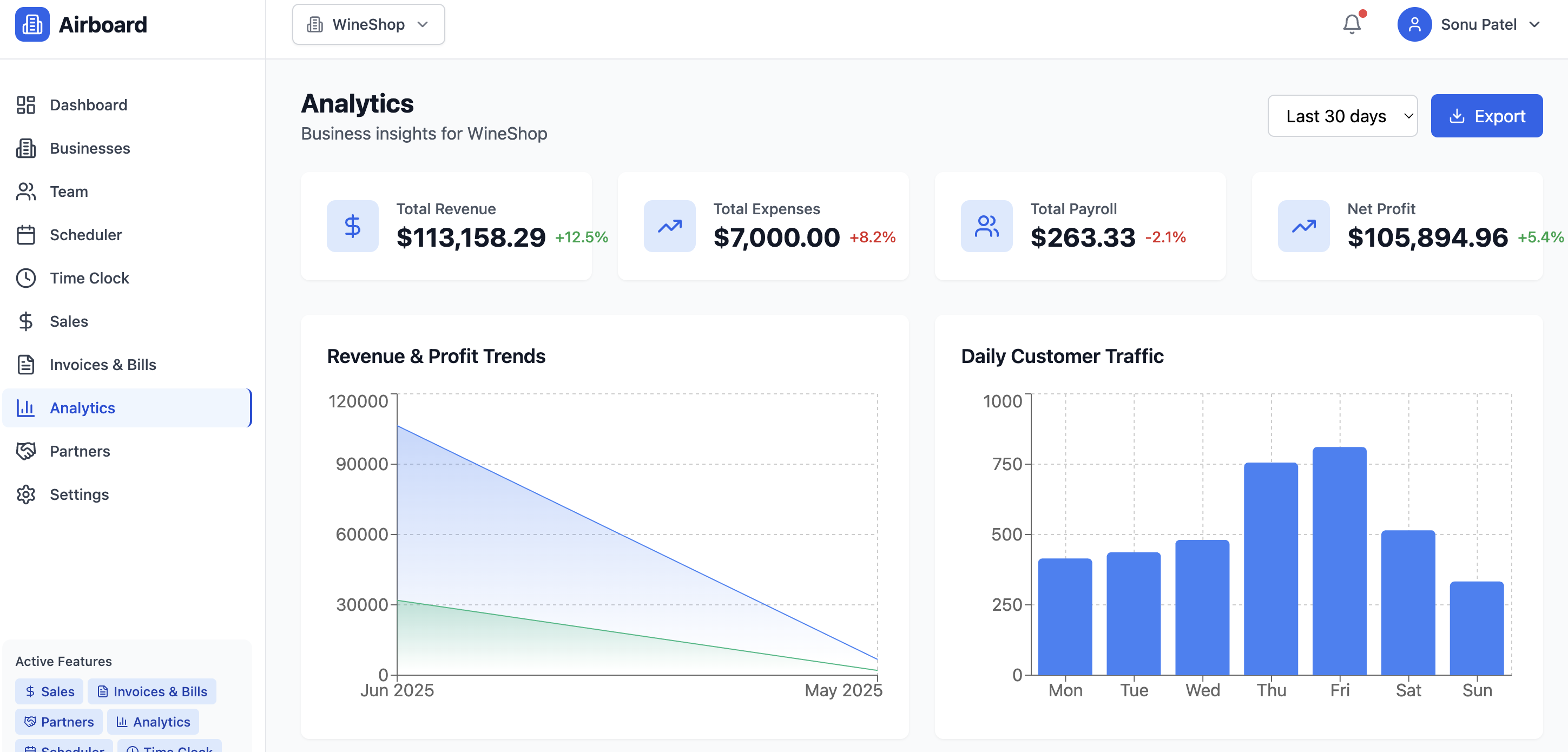This screenshot has width=1568, height=752.
Task: Open Settings via the gear icon
Action: [26, 494]
